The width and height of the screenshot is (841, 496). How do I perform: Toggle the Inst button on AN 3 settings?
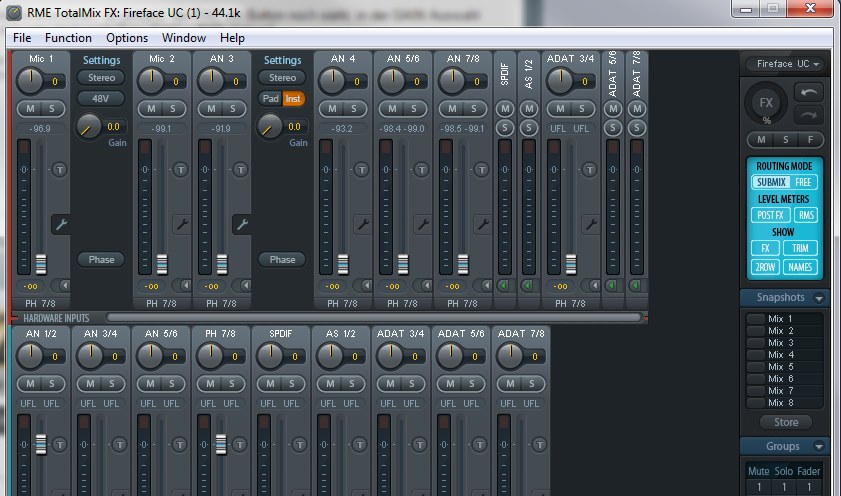[x=293, y=99]
